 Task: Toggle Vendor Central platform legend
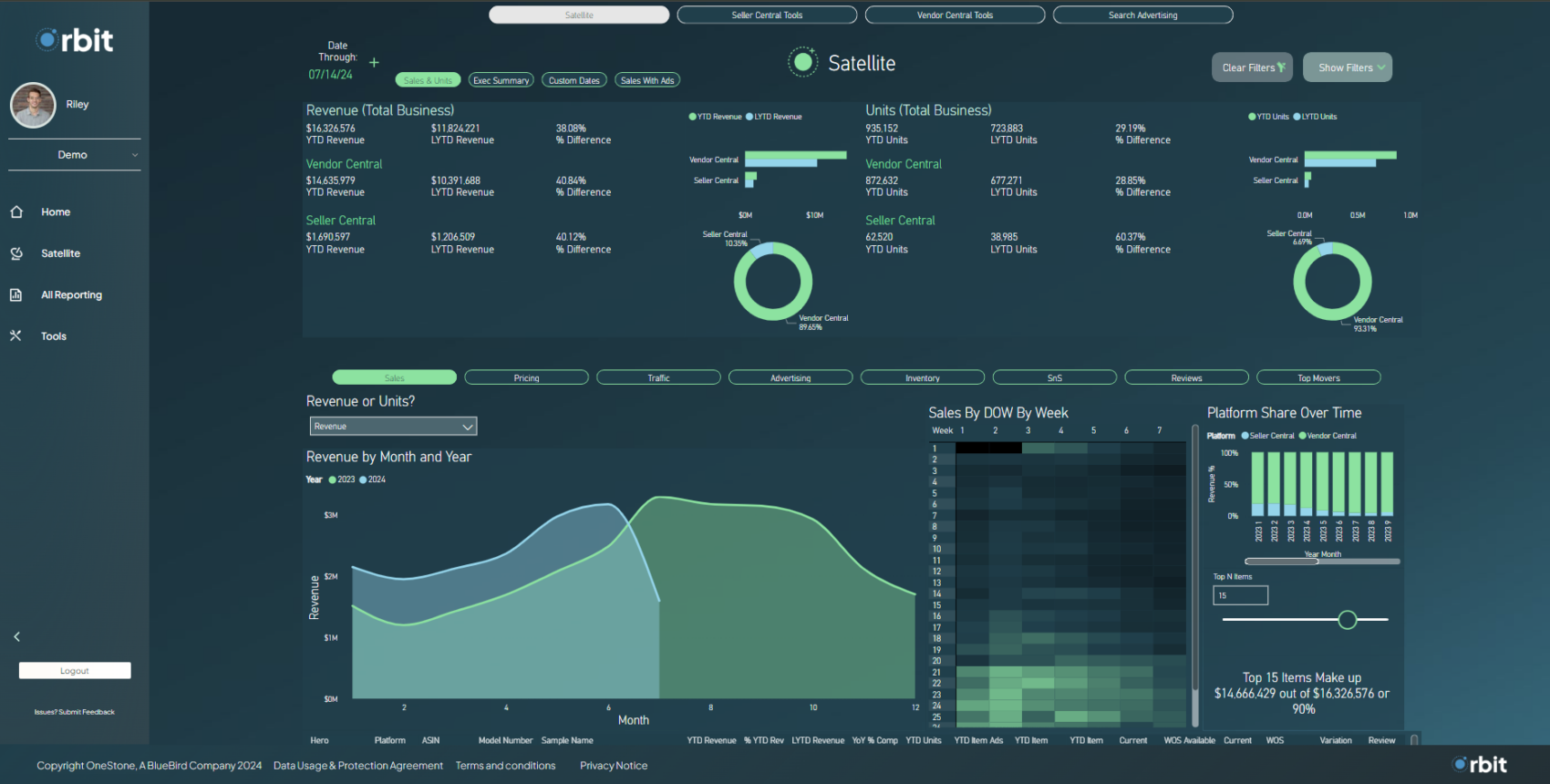1328,436
